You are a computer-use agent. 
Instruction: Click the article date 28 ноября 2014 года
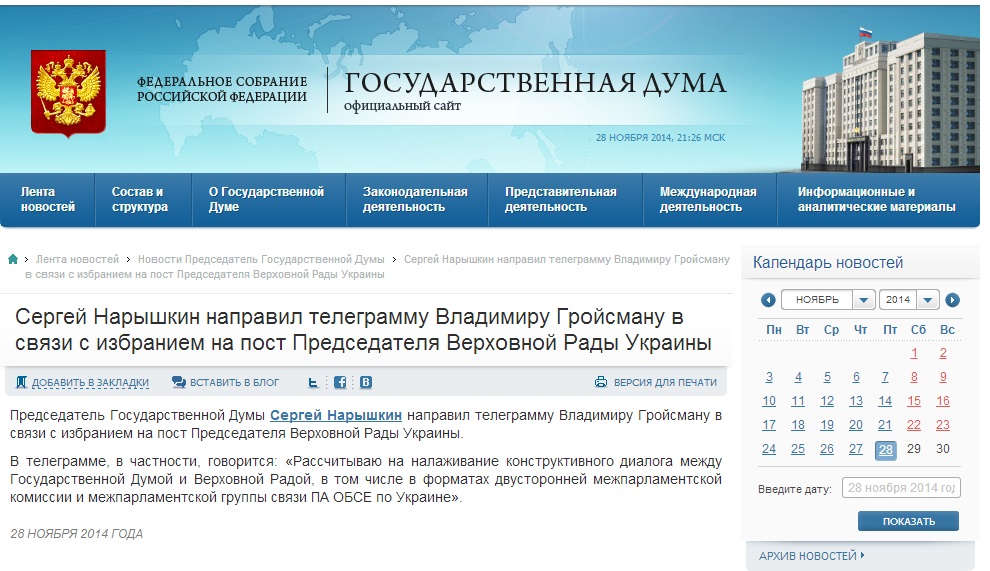coord(76,534)
